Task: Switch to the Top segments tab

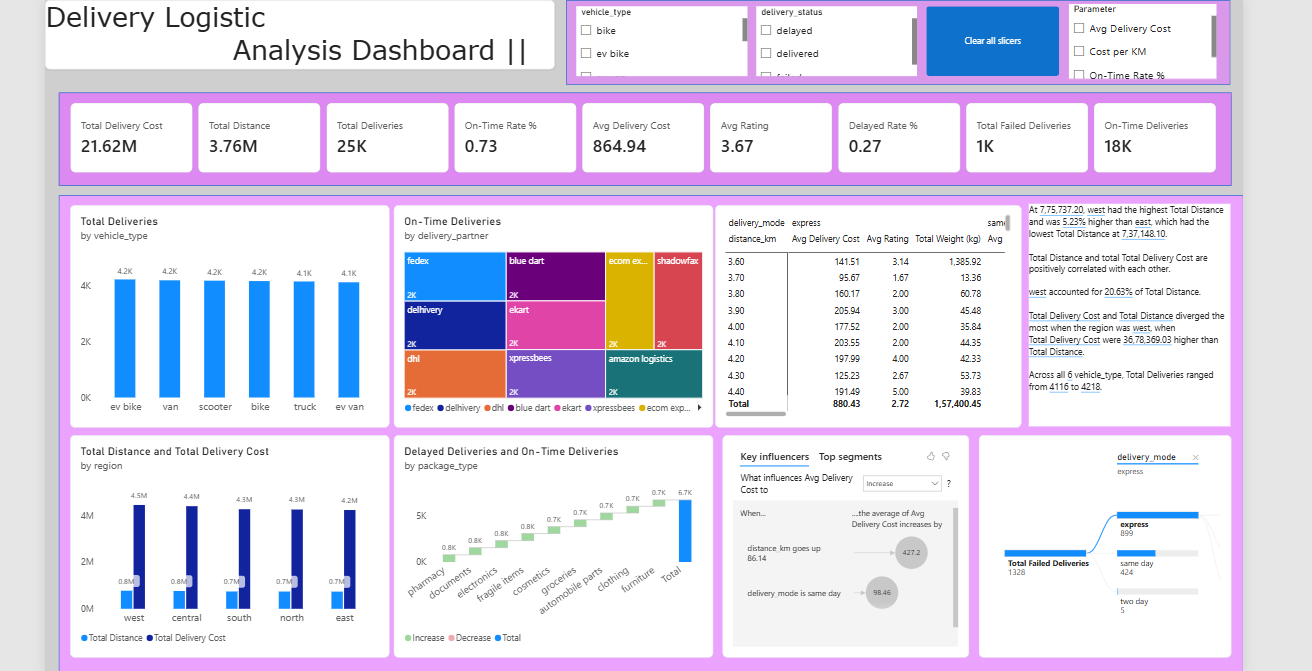Action: pos(850,457)
